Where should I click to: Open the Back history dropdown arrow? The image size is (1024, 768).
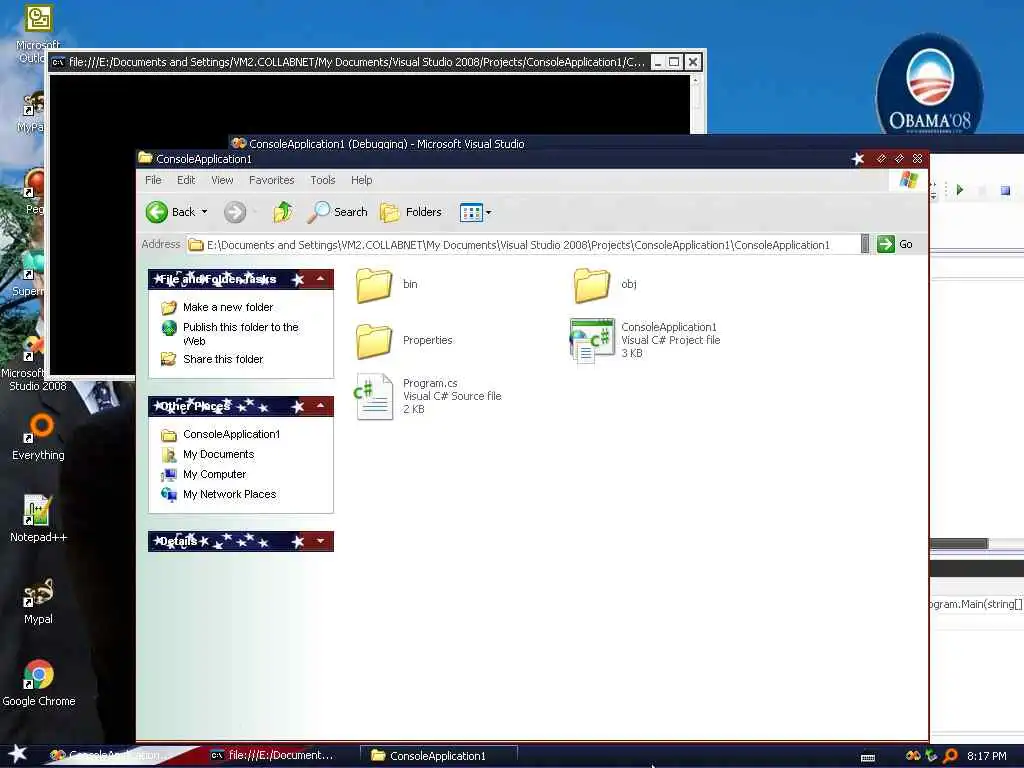204,212
